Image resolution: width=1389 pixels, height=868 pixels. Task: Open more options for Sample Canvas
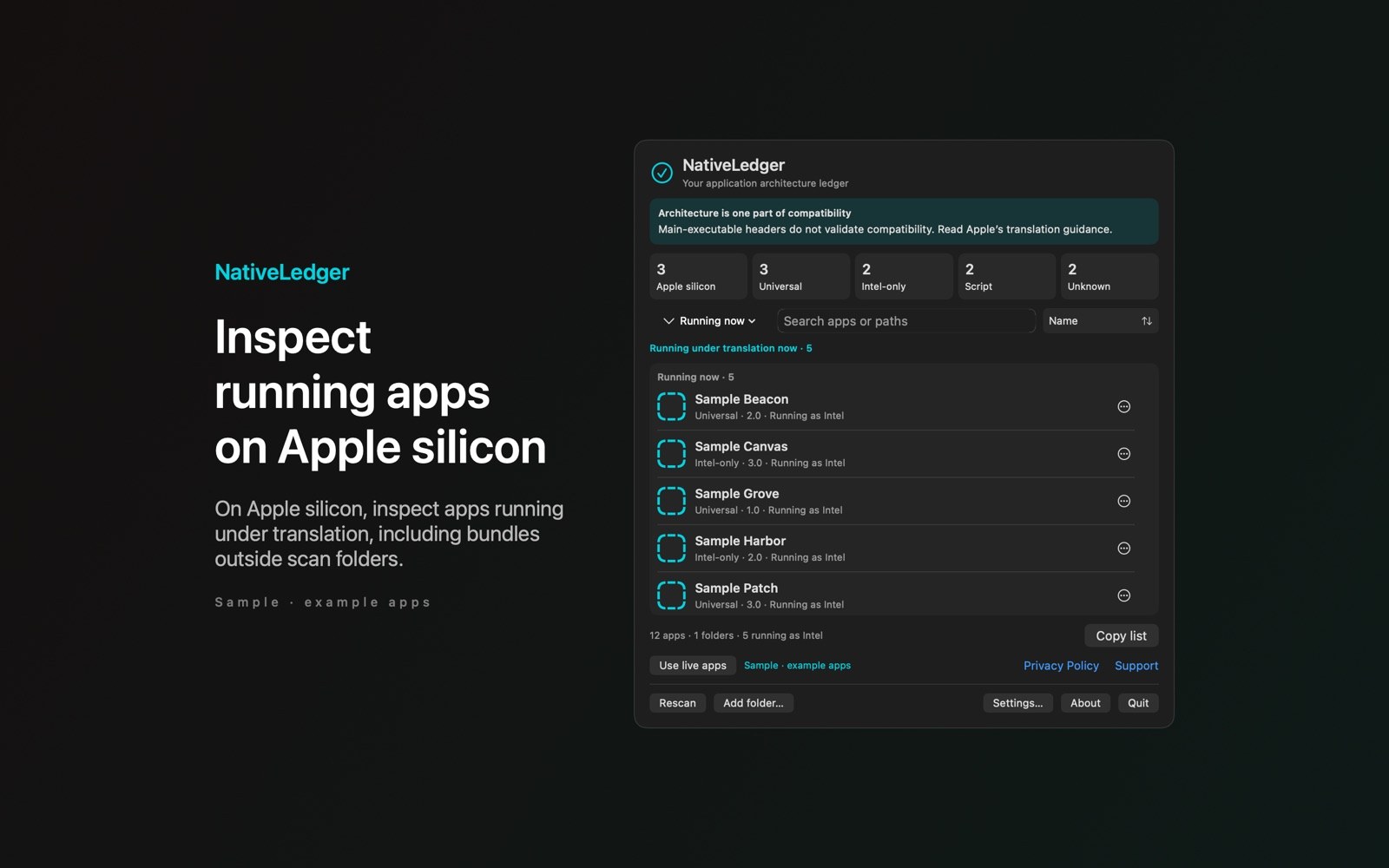[1123, 454]
